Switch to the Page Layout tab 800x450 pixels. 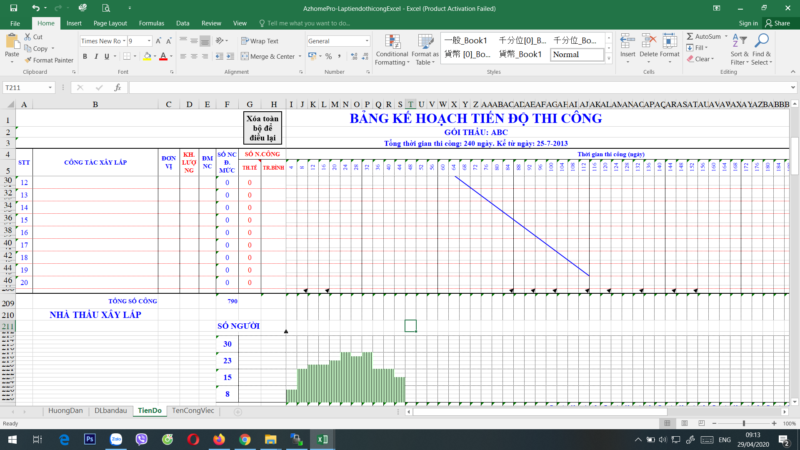[x=110, y=23]
